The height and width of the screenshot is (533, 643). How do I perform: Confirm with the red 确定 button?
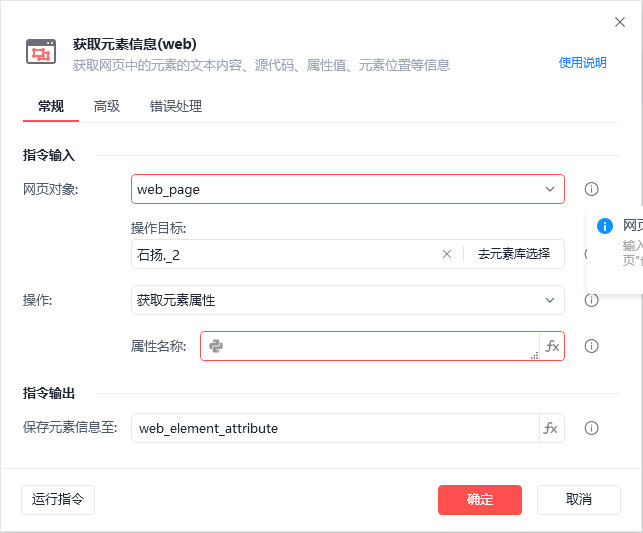click(x=480, y=499)
